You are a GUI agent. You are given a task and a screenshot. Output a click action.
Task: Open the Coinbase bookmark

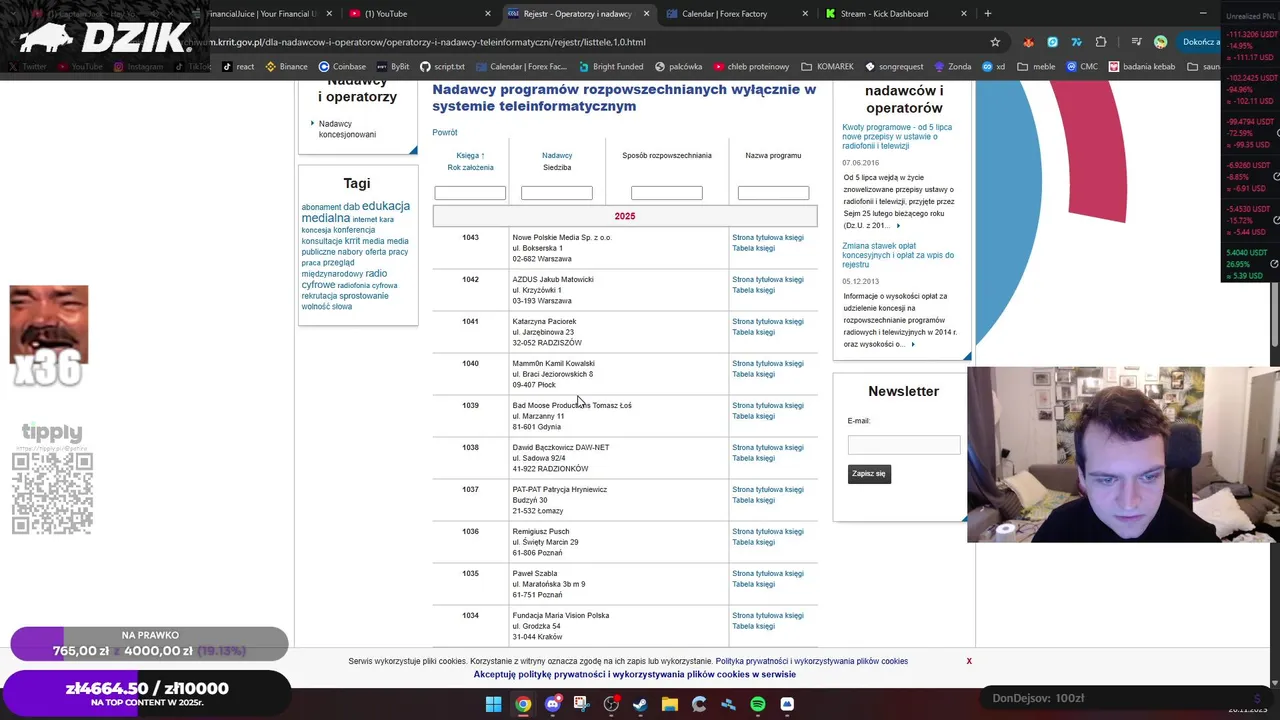pyautogui.click(x=342, y=67)
